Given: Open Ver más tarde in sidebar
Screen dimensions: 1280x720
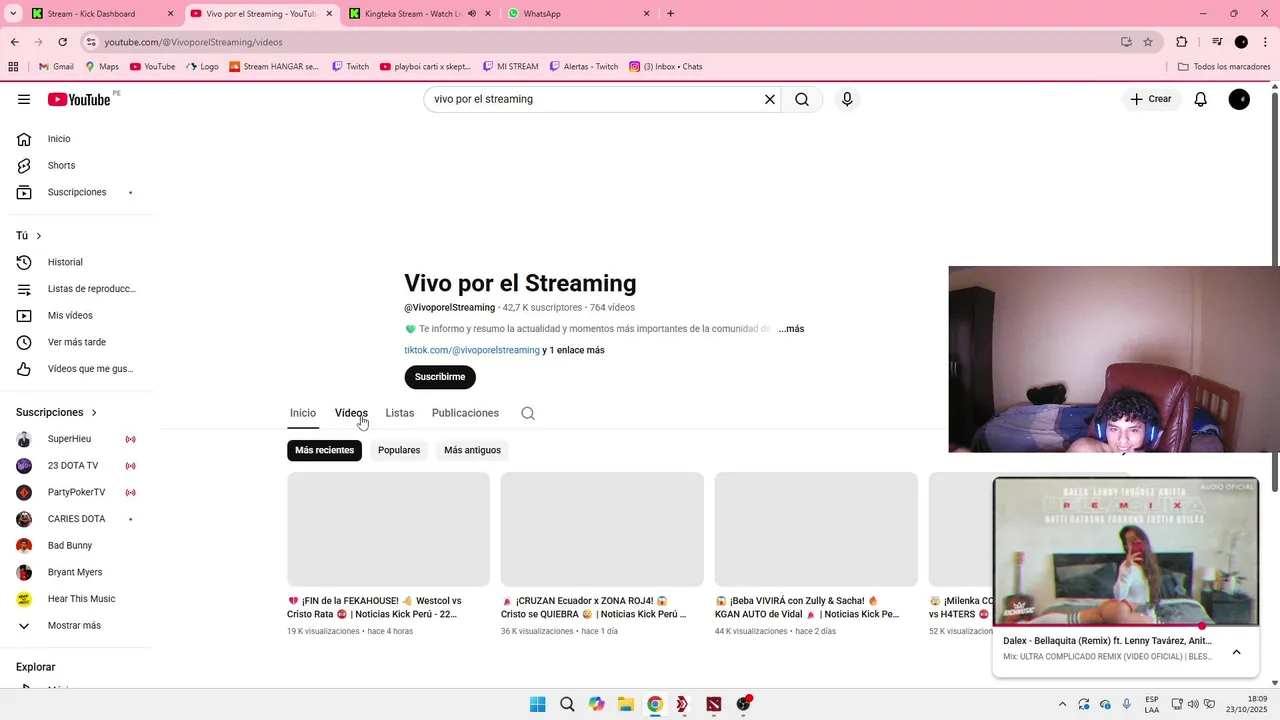Looking at the screenshot, I should pyautogui.click(x=76, y=342).
